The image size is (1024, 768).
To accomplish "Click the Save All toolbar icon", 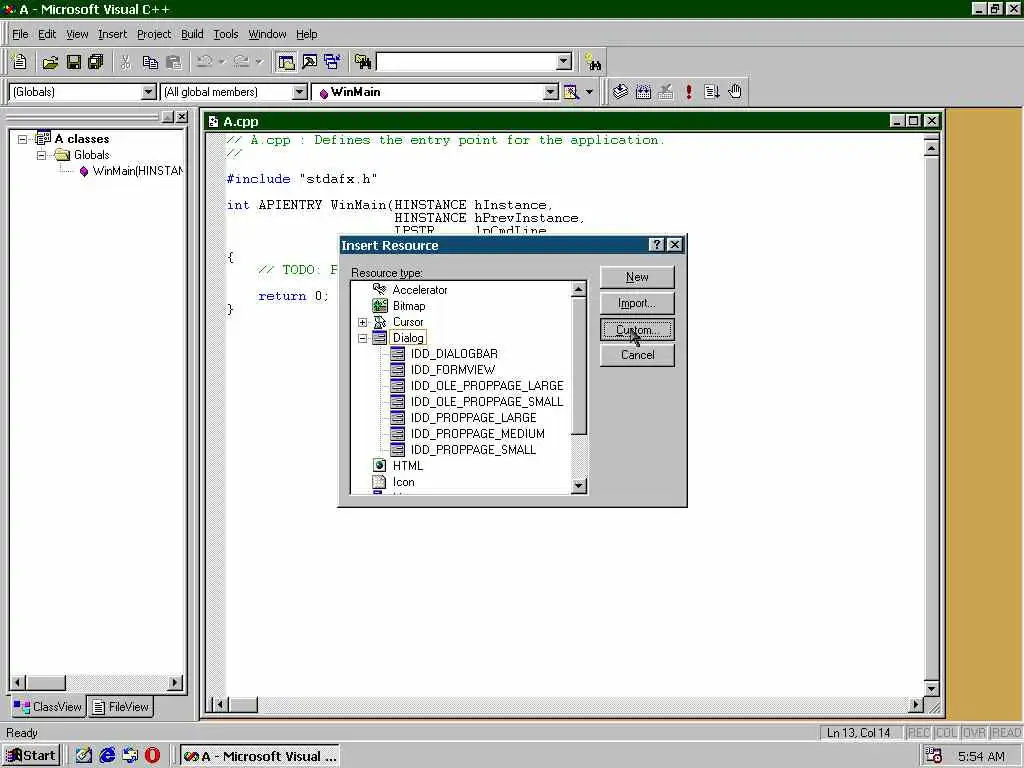I will (96, 62).
